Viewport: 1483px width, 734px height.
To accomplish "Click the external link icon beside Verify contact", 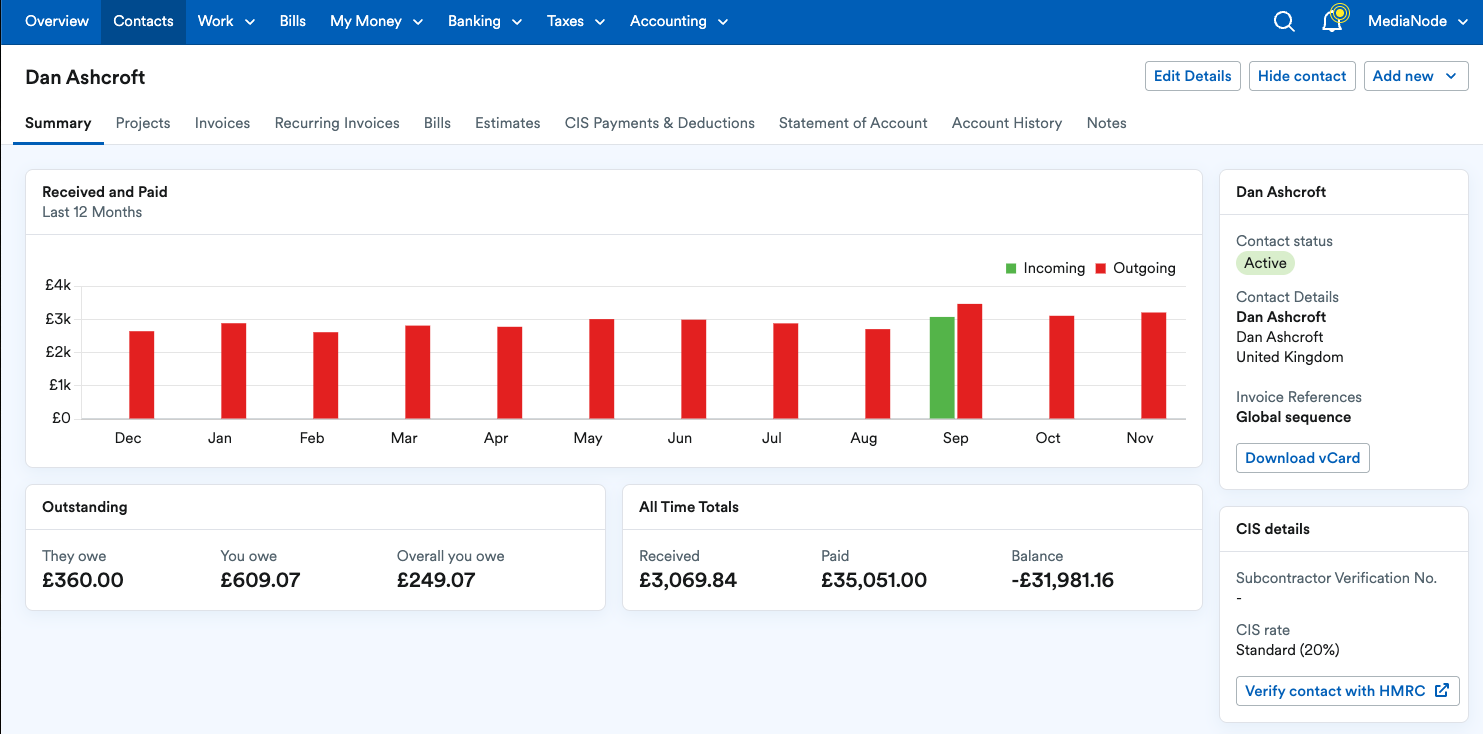I will (x=1442, y=690).
